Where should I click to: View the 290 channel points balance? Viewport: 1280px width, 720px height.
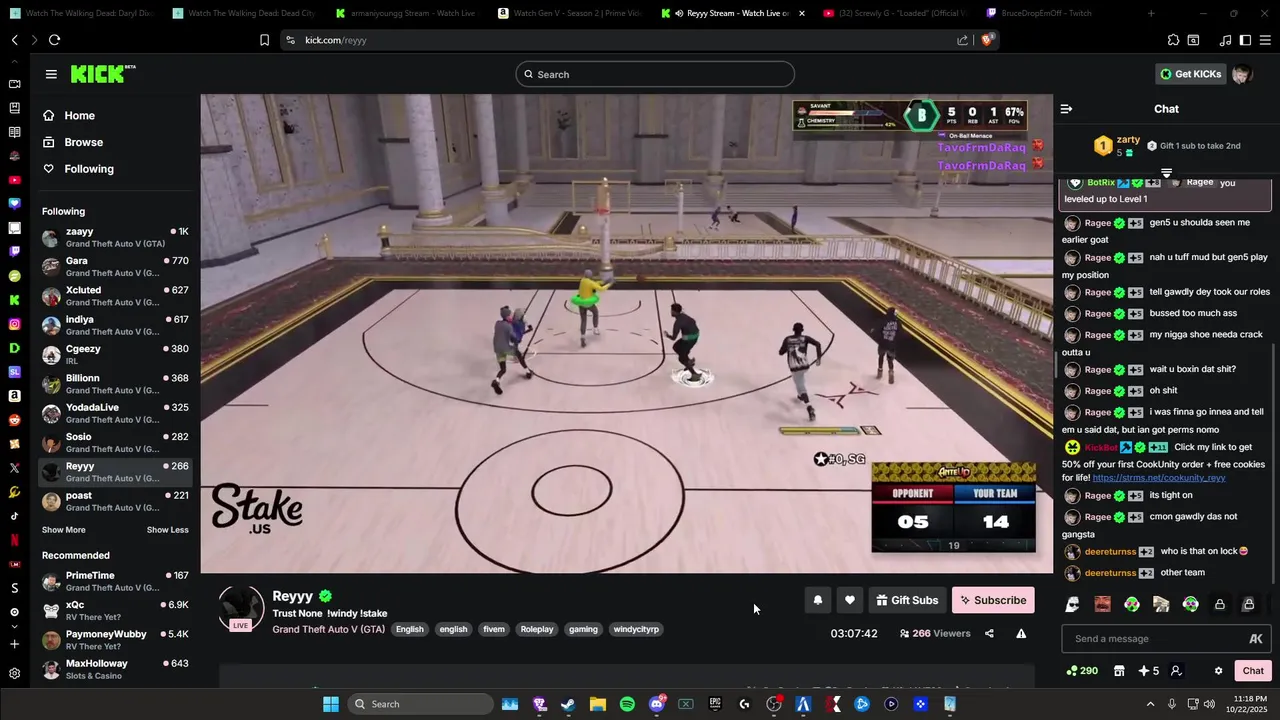coord(1082,671)
